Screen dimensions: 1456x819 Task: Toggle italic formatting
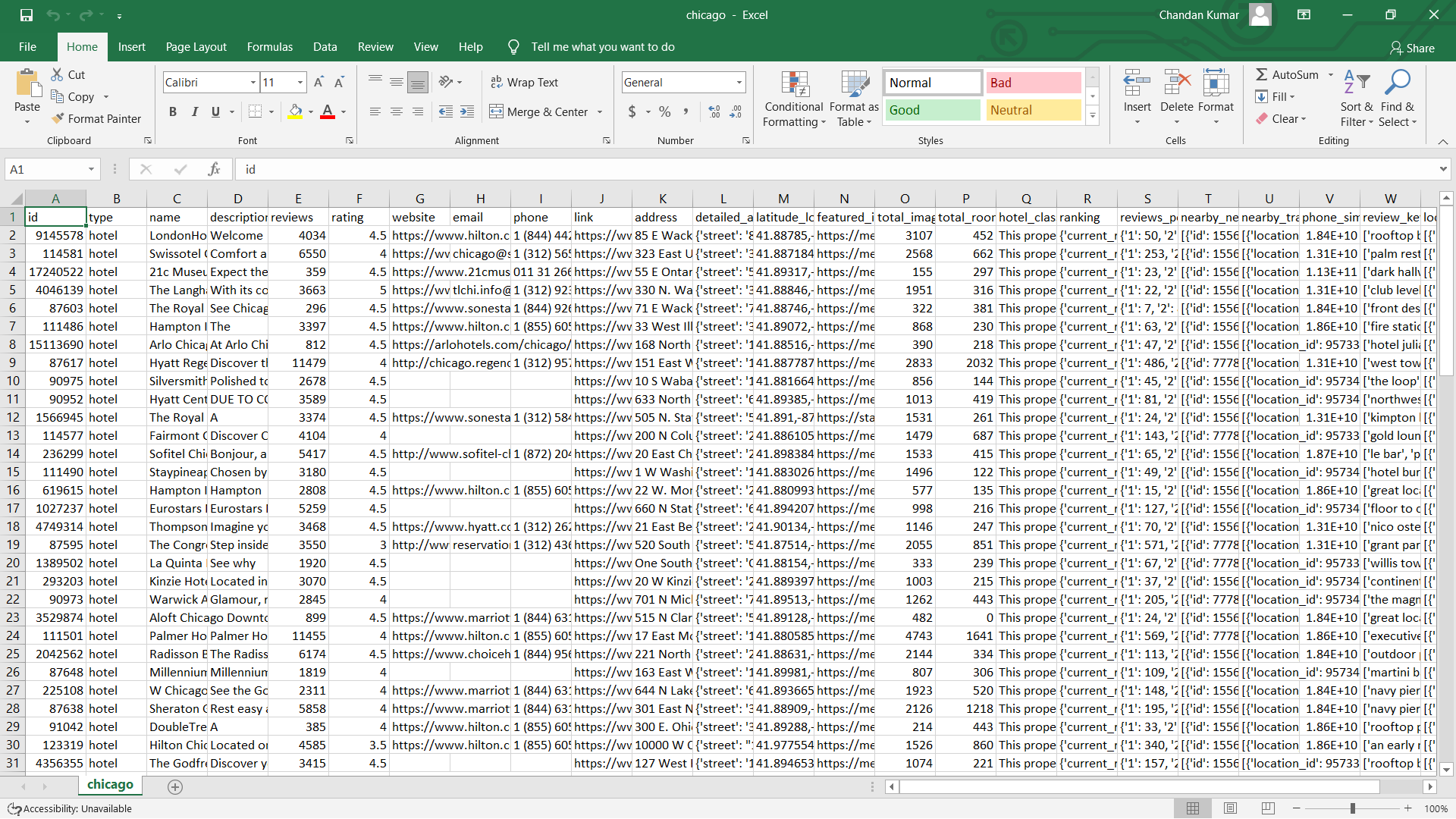[194, 111]
